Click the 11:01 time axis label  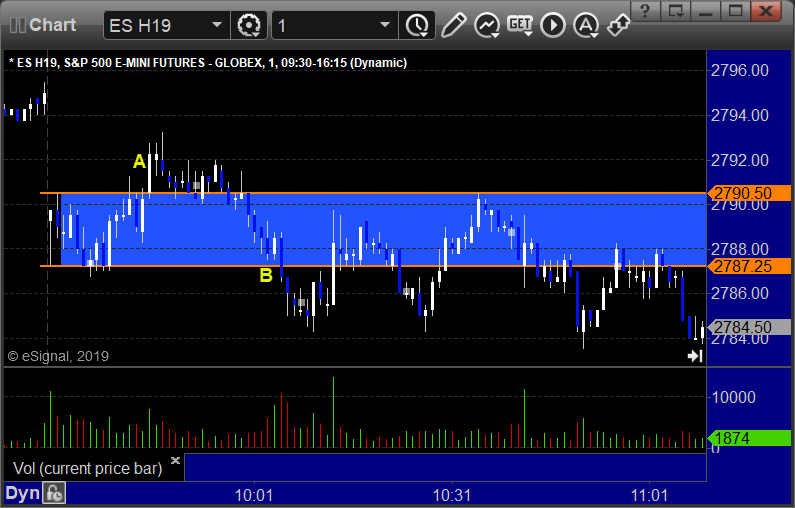[649, 495]
